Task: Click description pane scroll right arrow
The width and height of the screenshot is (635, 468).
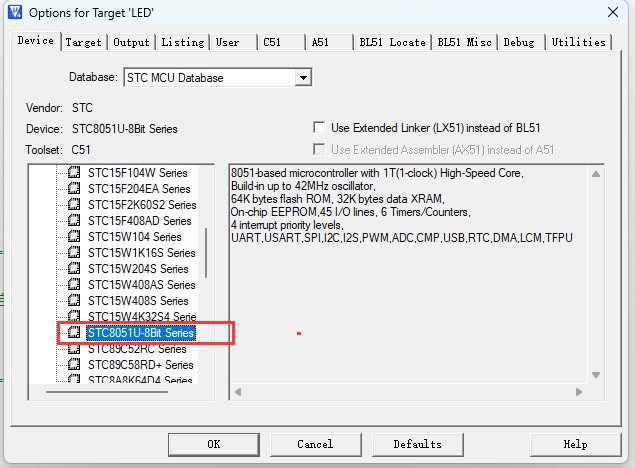Action: [x=579, y=392]
